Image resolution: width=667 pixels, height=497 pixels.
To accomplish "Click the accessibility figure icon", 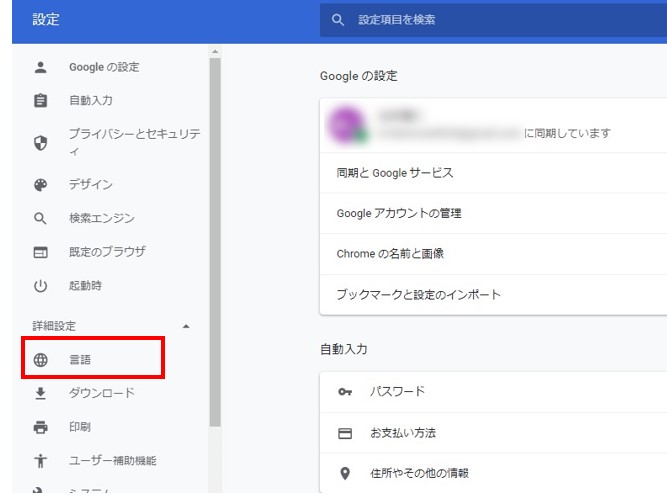I will [x=40, y=460].
